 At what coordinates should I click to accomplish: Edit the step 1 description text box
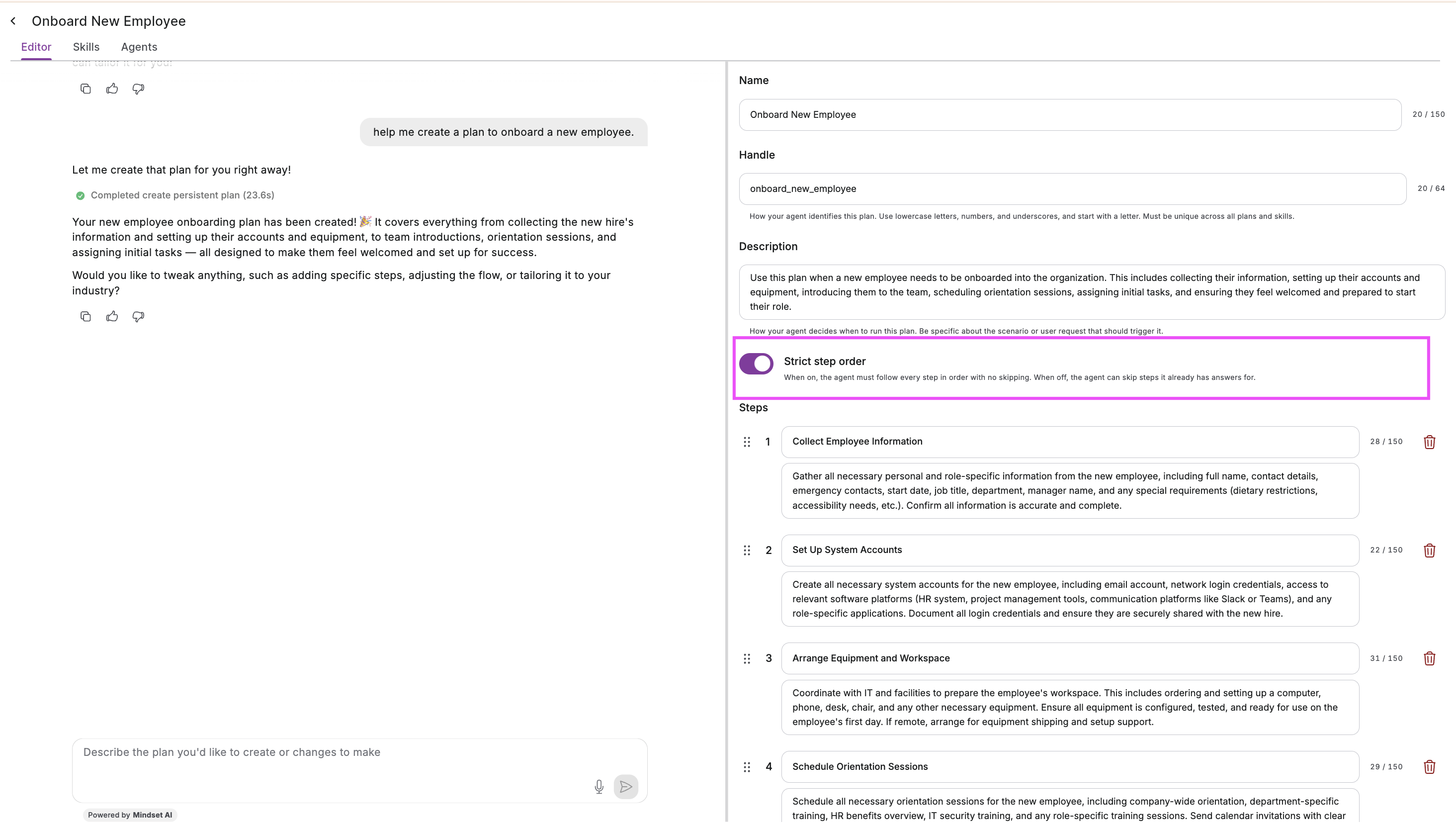click(1070, 491)
